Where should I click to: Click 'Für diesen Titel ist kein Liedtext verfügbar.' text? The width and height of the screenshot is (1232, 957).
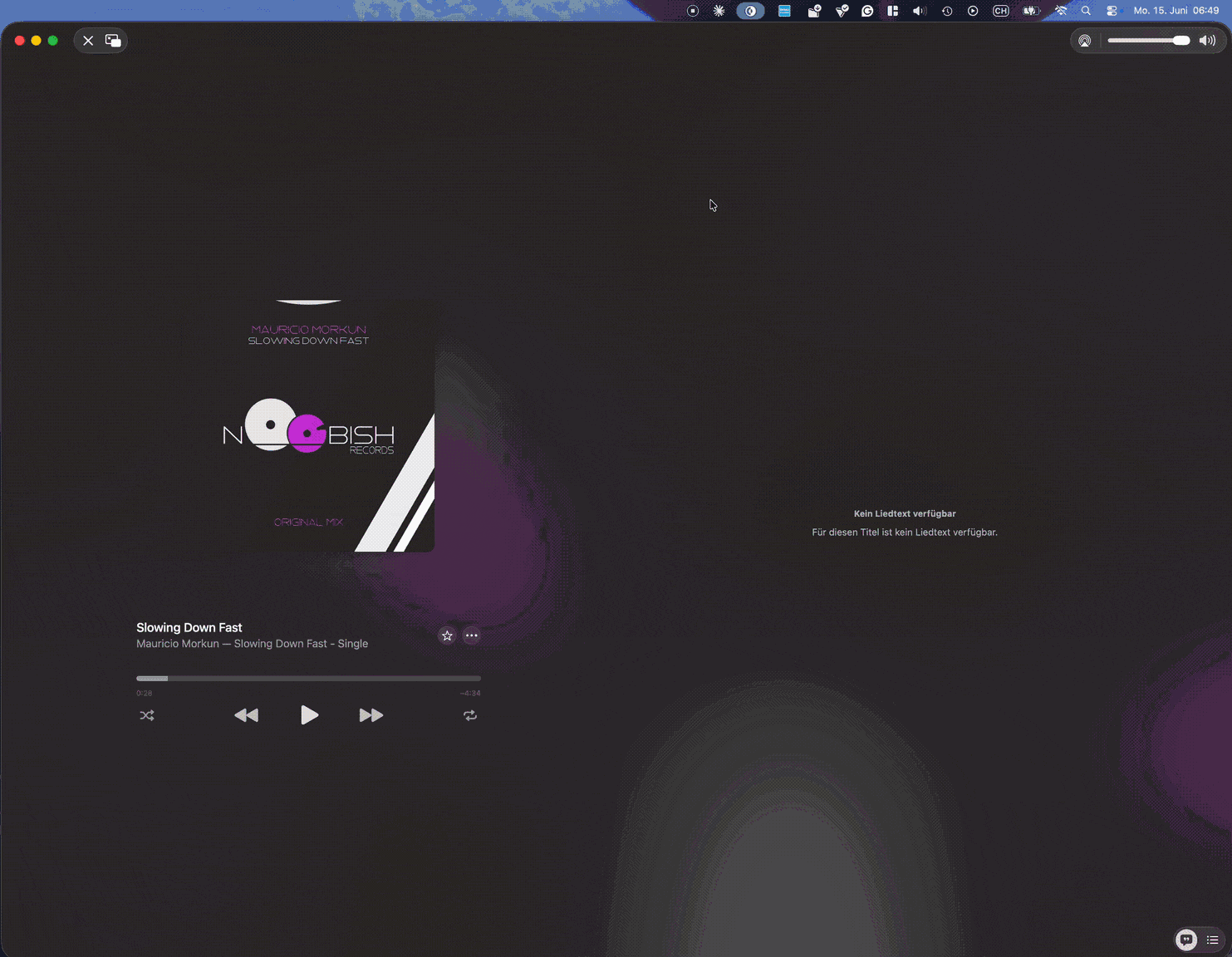[x=905, y=532]
